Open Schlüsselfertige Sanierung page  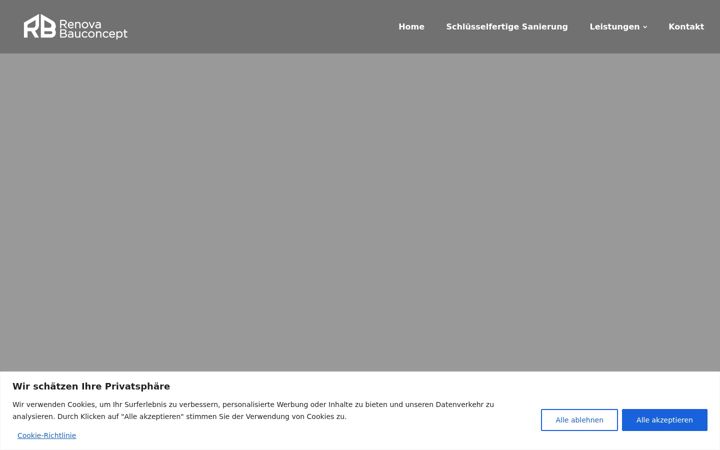[507, 27]
